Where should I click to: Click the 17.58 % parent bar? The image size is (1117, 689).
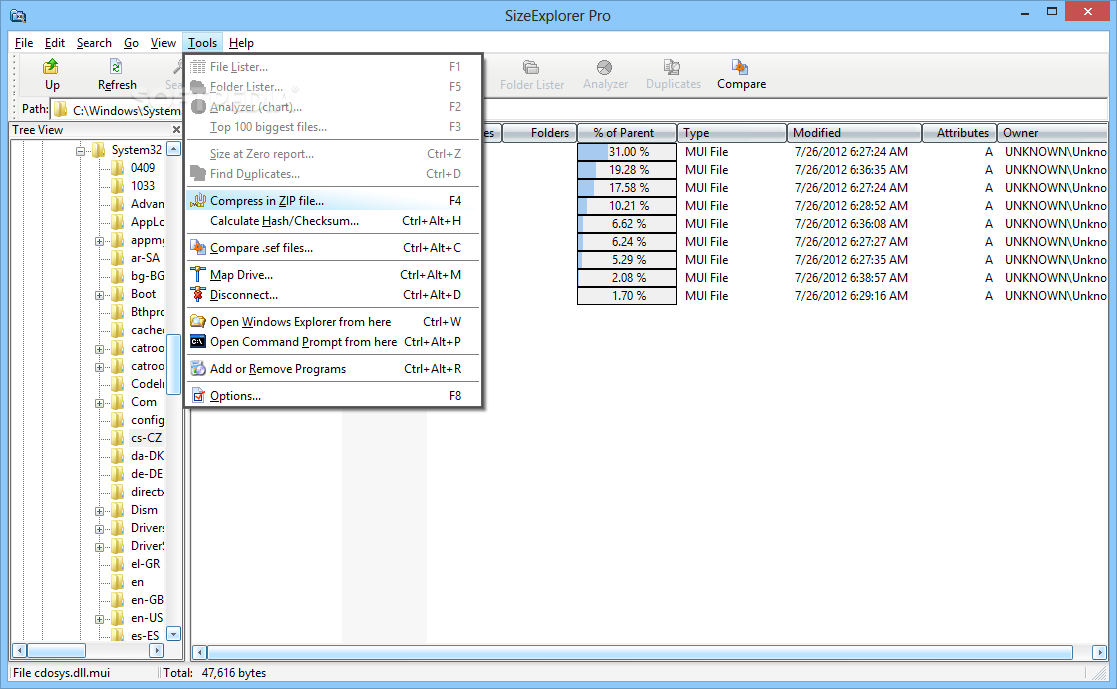point(627,187)
